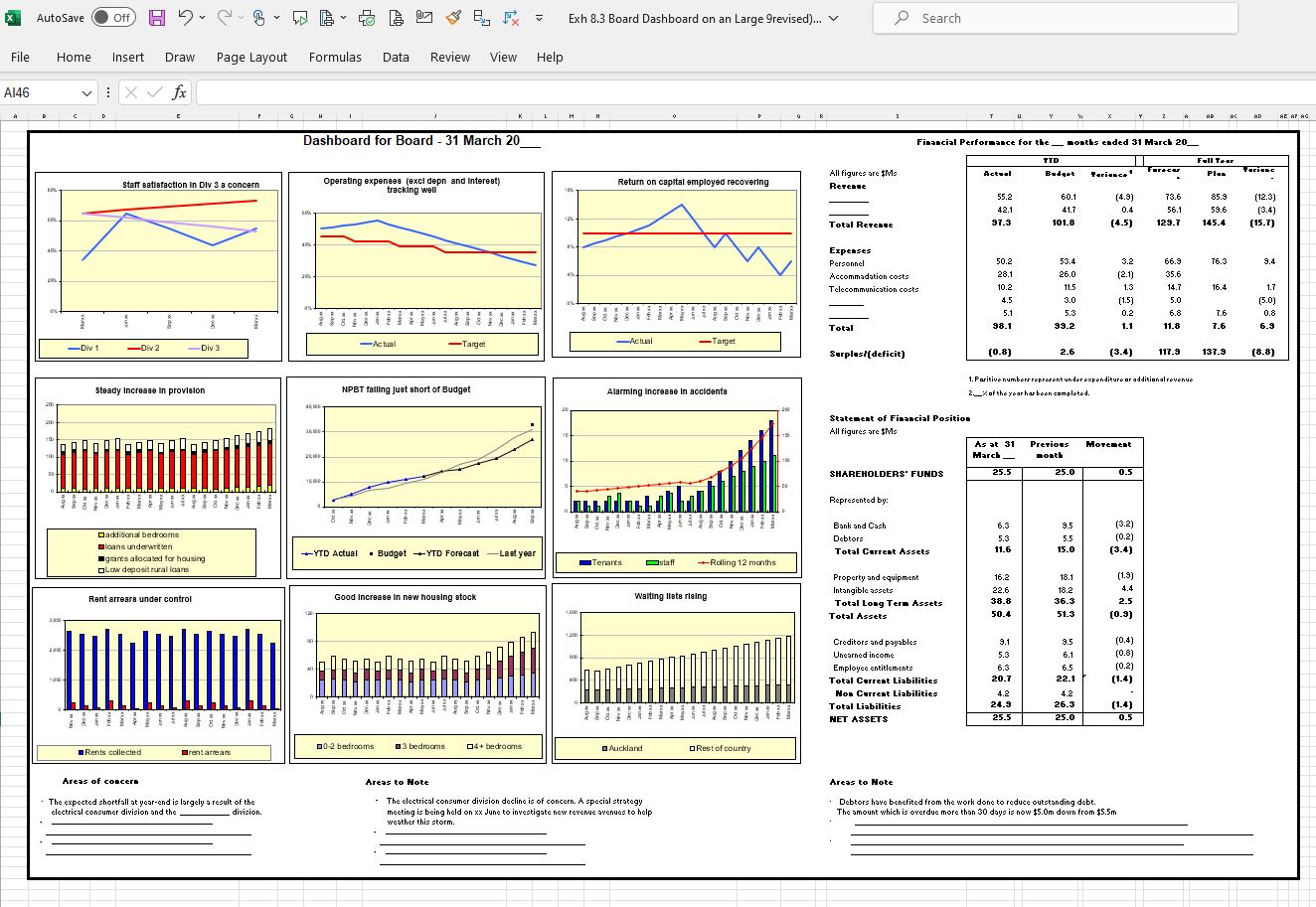The width and height of the screenshot is (1316, 907).
Task: Open the File menu
Action: point(20,57)
